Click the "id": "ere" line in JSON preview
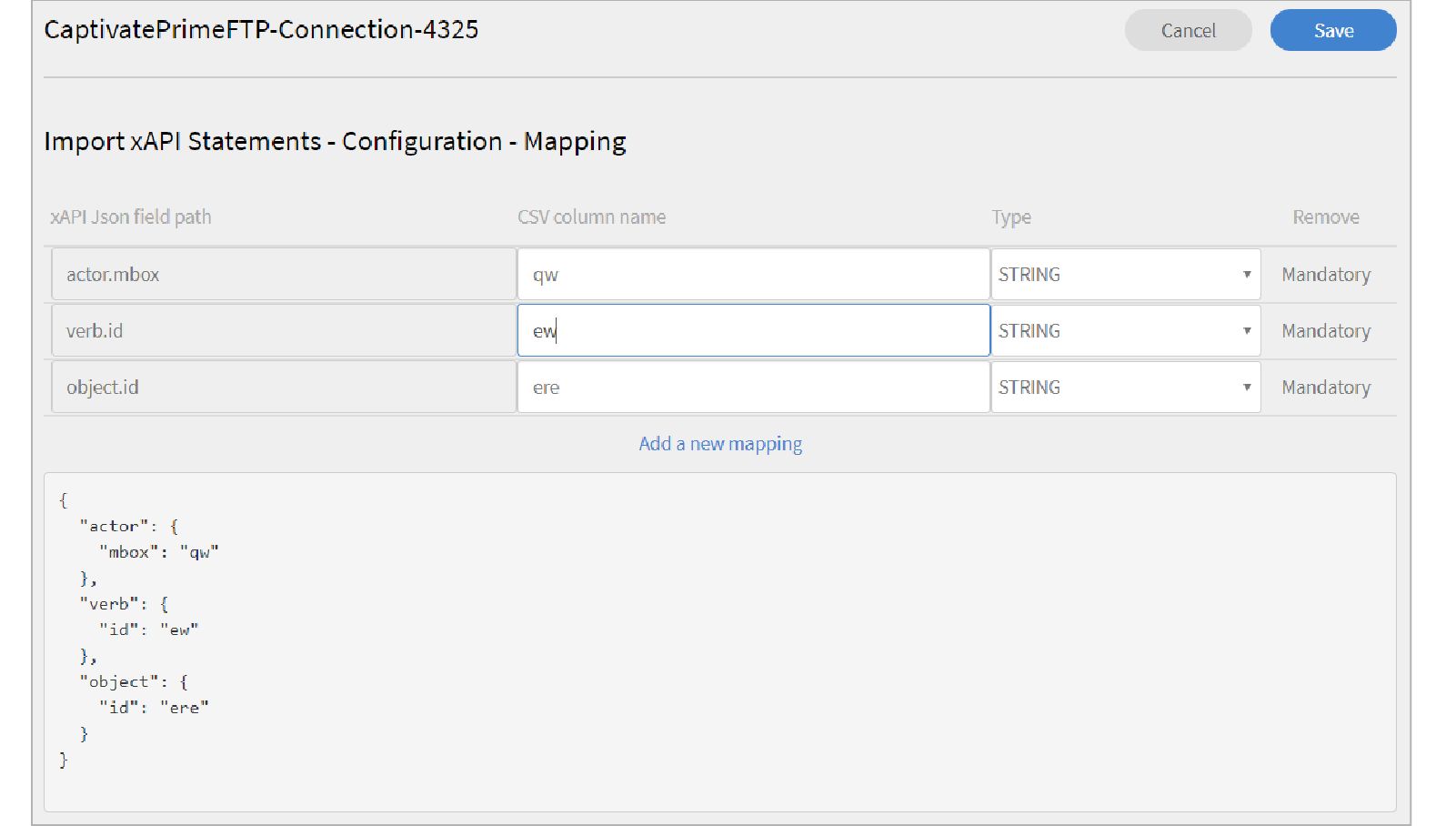The image size is (1456, 826). [x=154, y=708]
